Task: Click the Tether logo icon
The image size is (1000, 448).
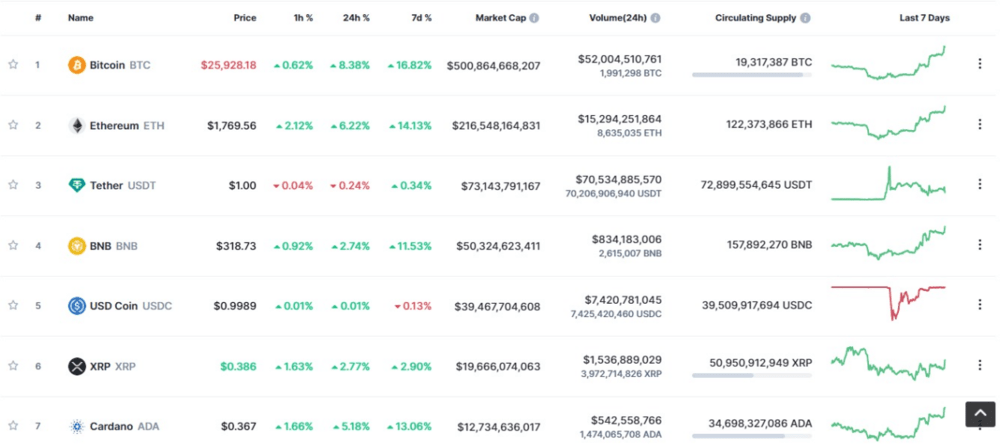Action: 77,186
